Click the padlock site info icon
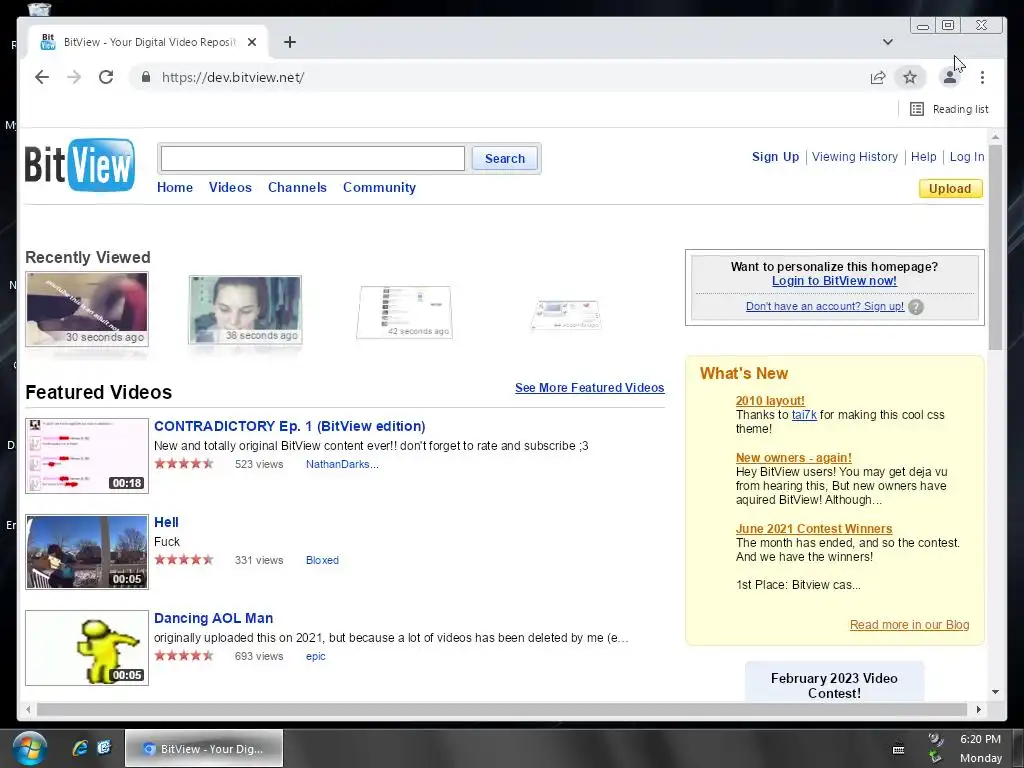This screenshot has width=1024, height=768. pos(146,77)
